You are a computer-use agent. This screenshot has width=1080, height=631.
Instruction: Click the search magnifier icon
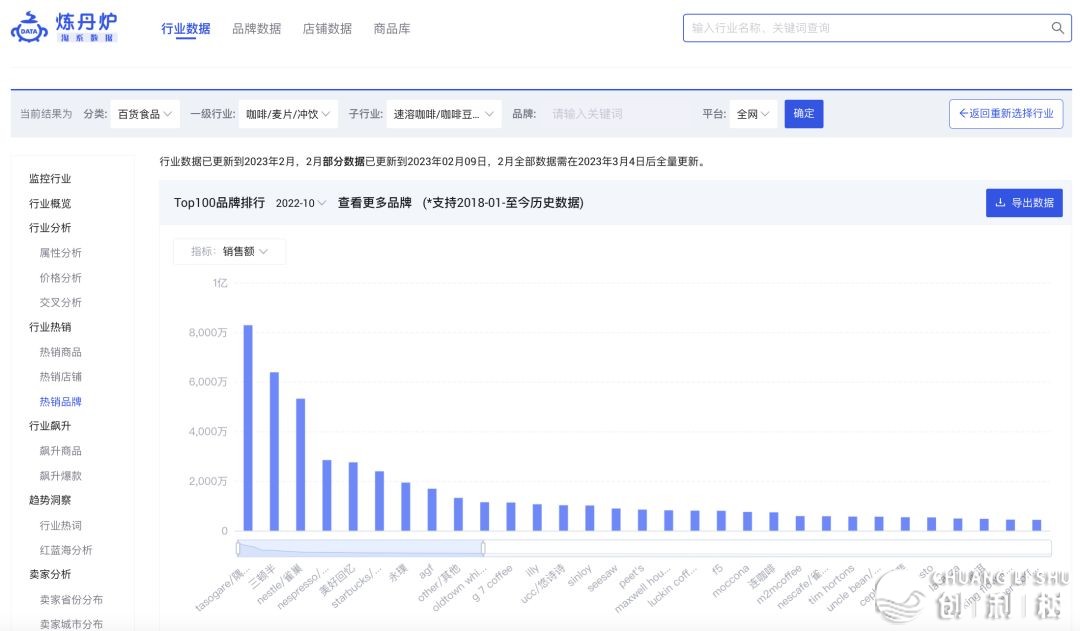[x=1058, y=28]
